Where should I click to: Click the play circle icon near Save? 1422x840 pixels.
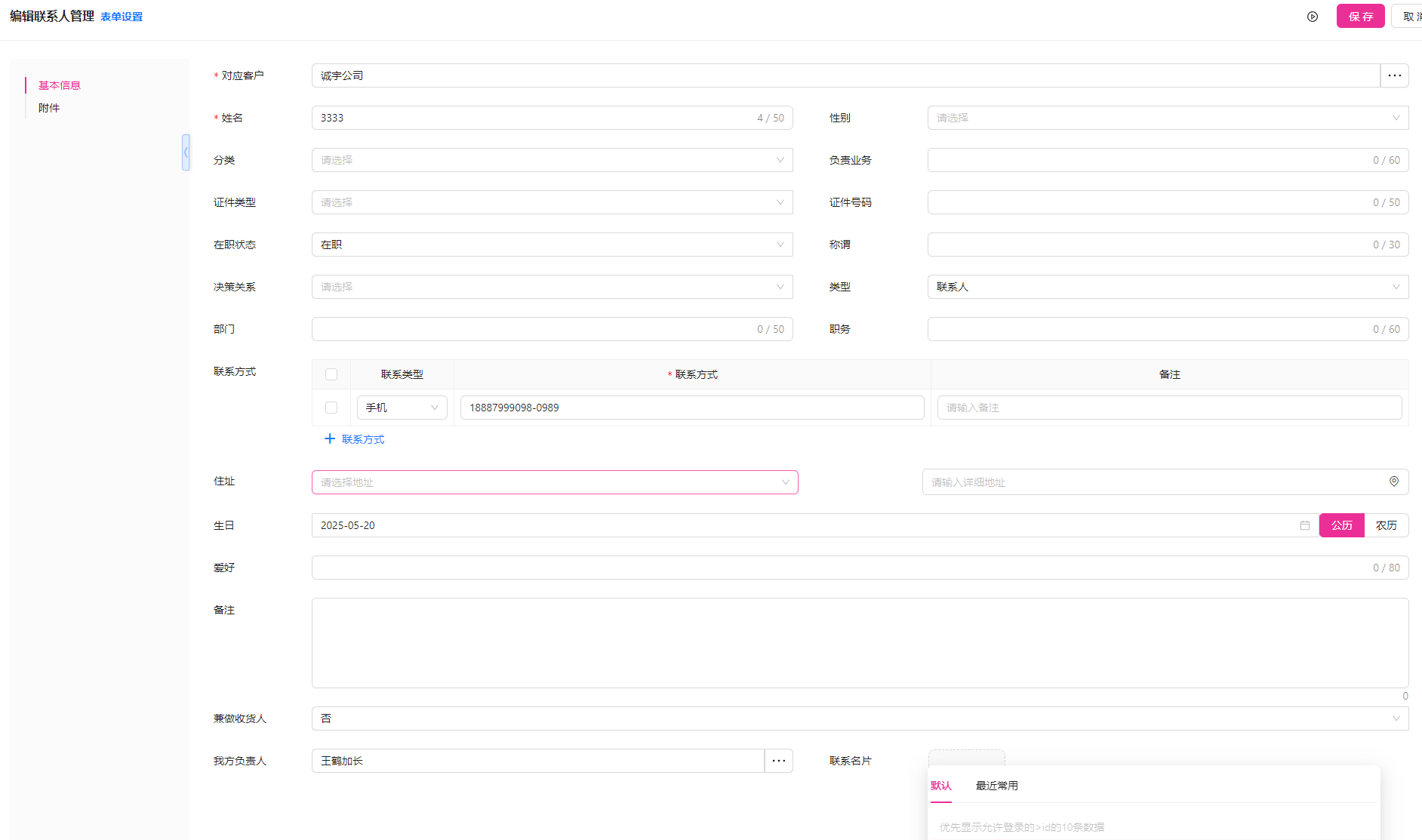(1313, 17)
